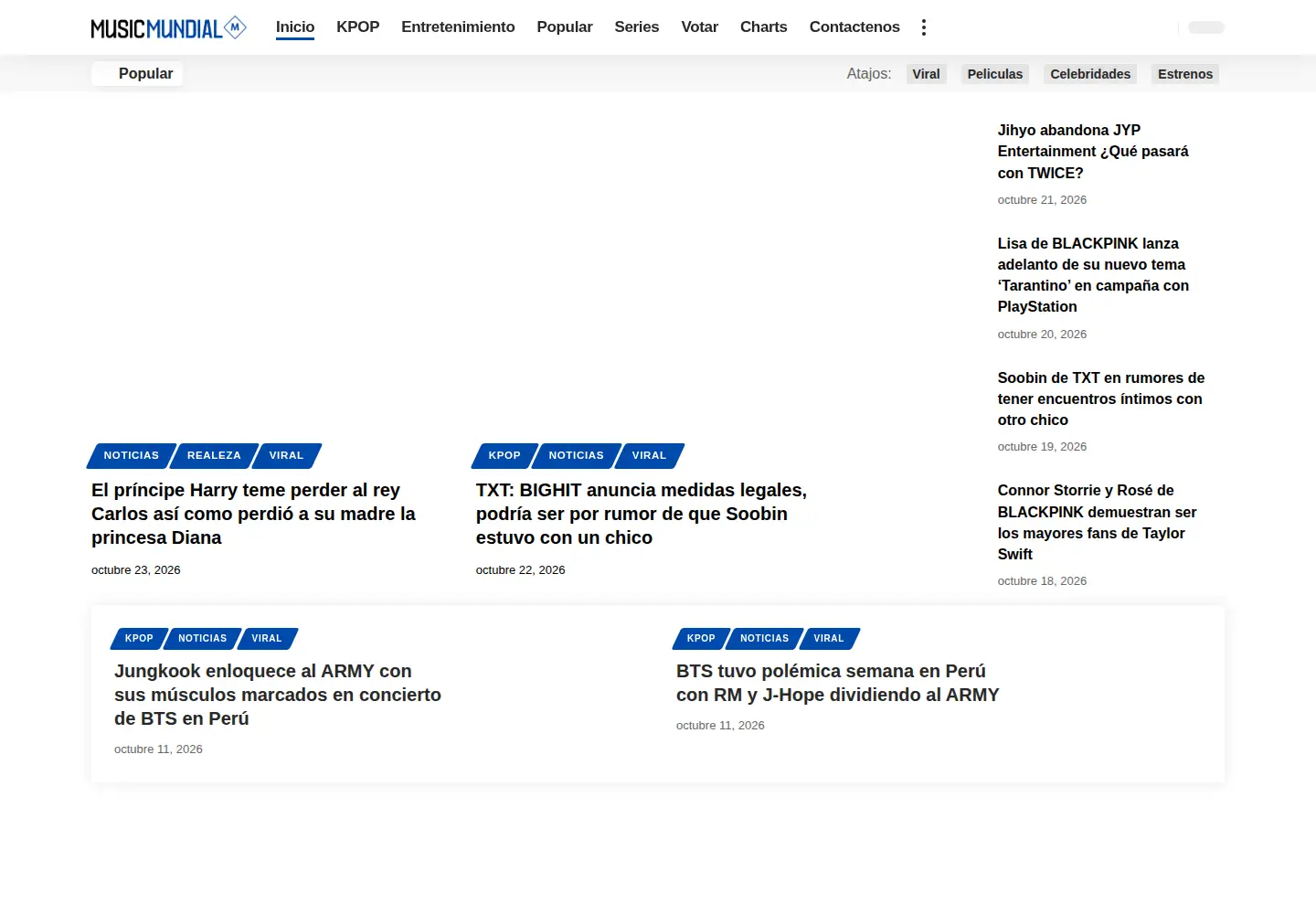This screenshot has height=914, width=1316.
Task: Open the Prince Harry article headline
Action: click(253, 514)
